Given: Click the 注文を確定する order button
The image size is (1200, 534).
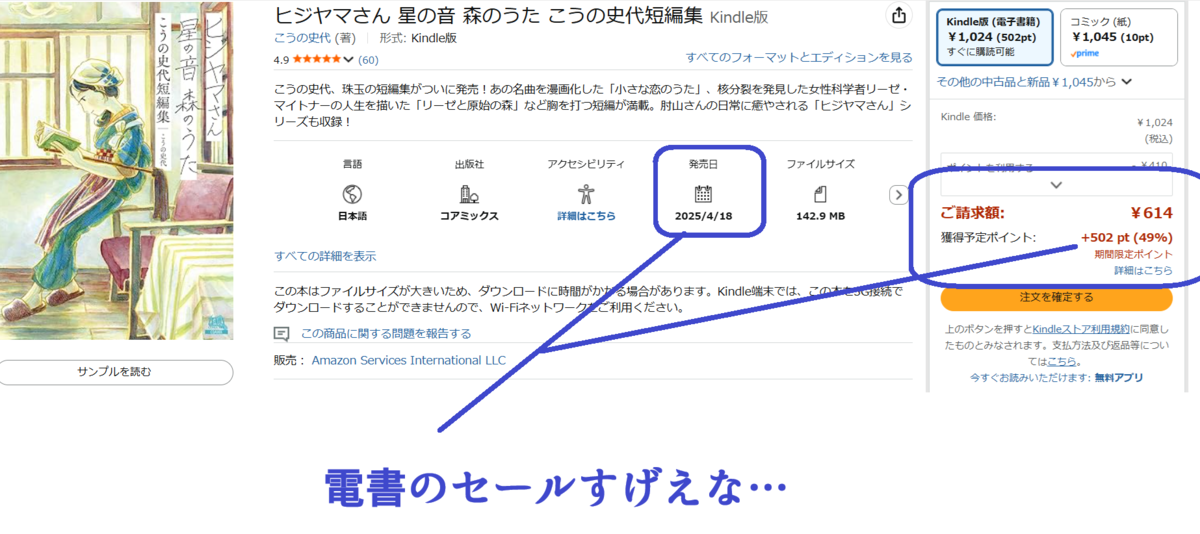Looking at the screenshot, I should (x=1056, y=297).
